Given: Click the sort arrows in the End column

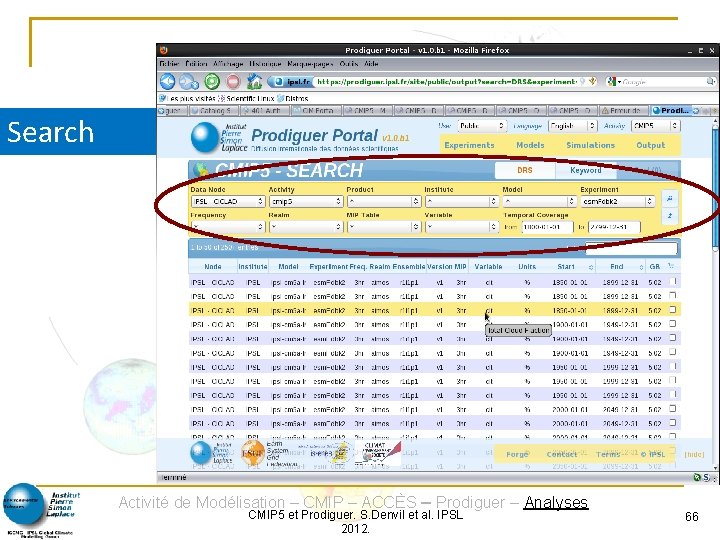Looking at the screenshot, I should coord(641,267).
